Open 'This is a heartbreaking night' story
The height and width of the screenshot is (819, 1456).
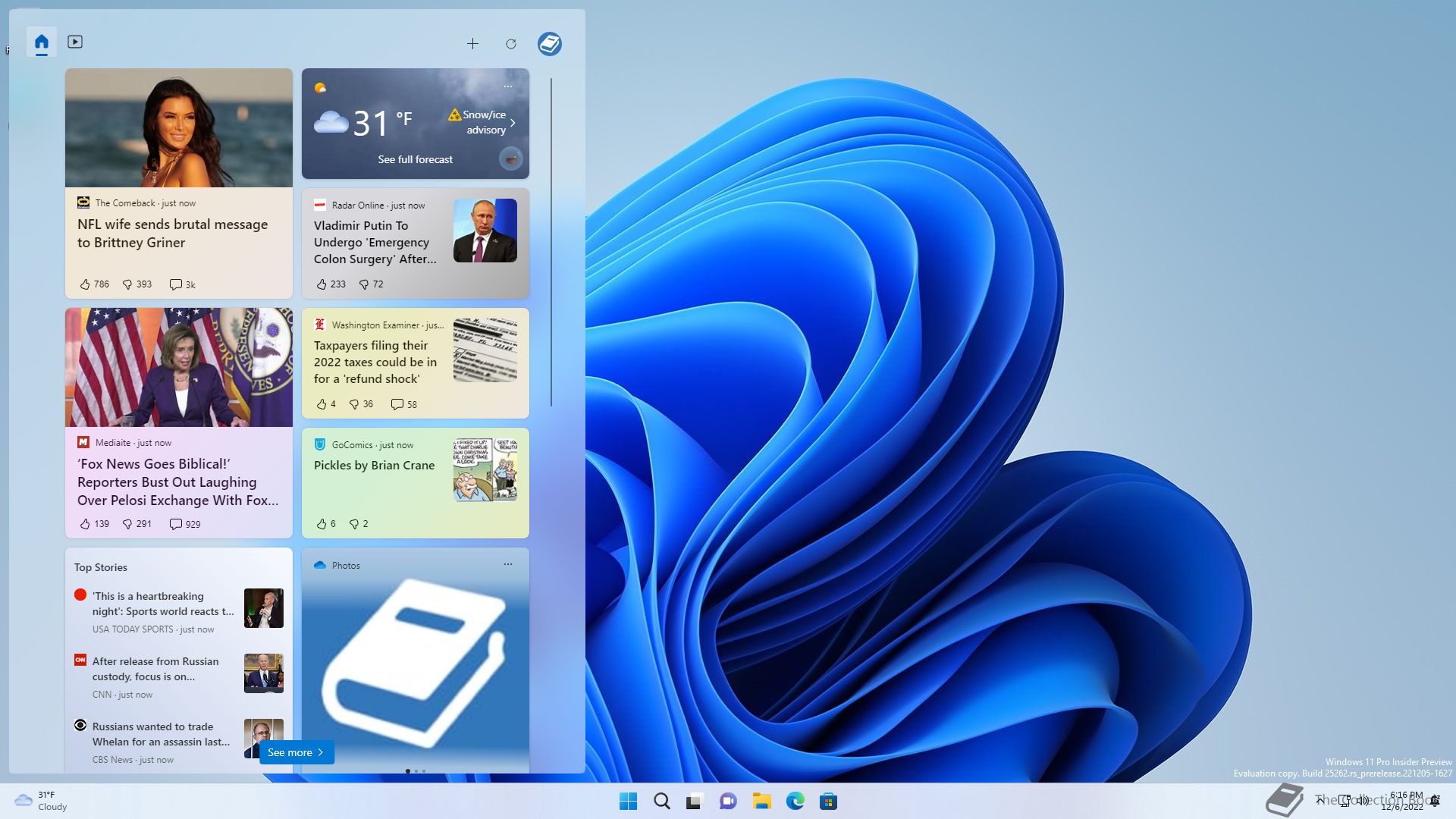[163, 604]
